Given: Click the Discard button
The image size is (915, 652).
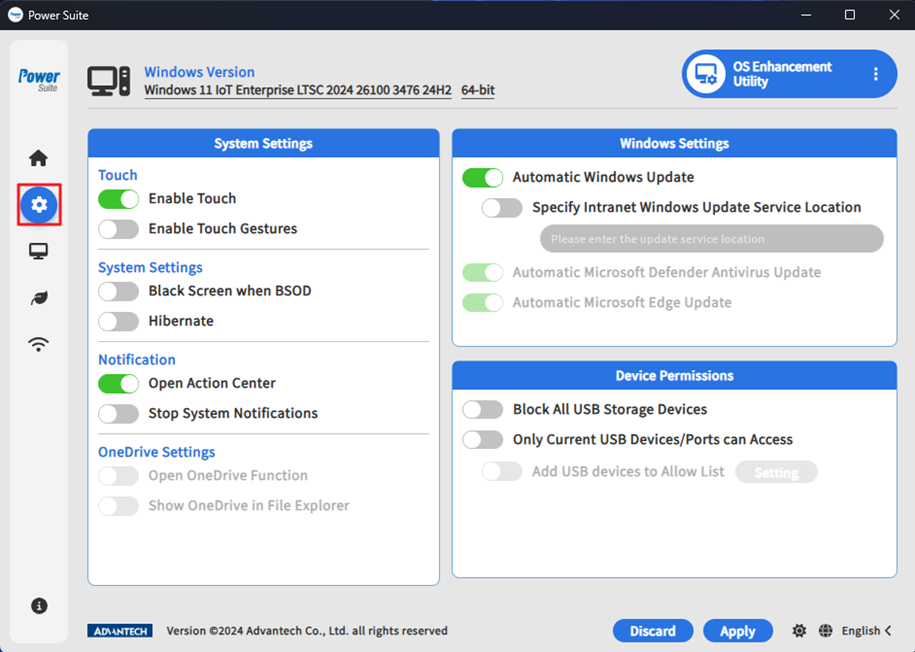Looking at the screenshot, I should (x=652, y=631).
